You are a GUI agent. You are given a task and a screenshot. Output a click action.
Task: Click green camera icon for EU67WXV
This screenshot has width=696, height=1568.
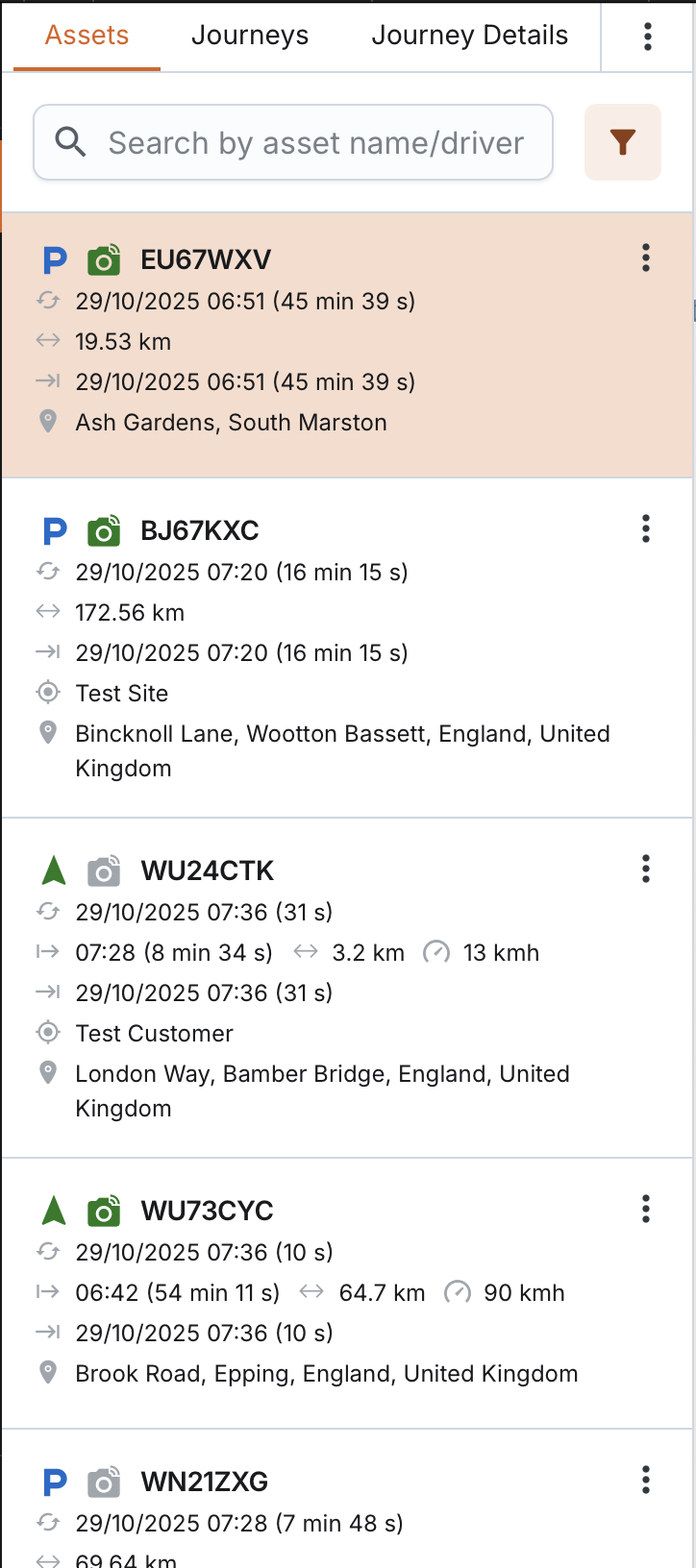coord(104,259)
